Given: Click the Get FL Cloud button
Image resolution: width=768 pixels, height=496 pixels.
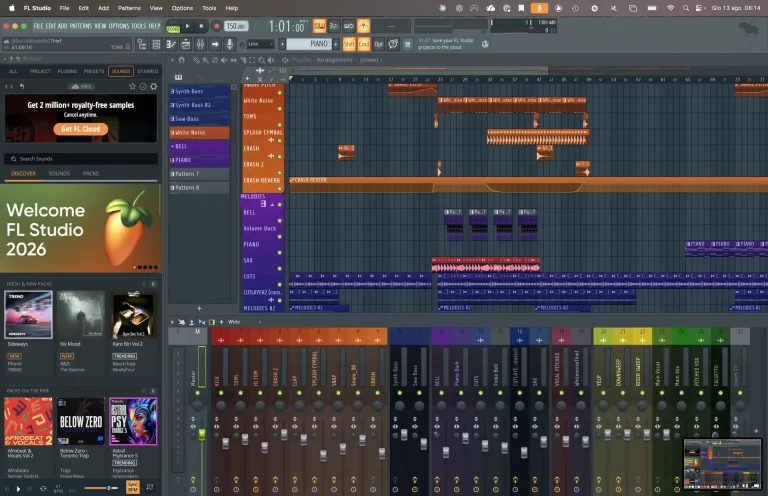Looking at the screenshot, I should [x=81, y=129].
